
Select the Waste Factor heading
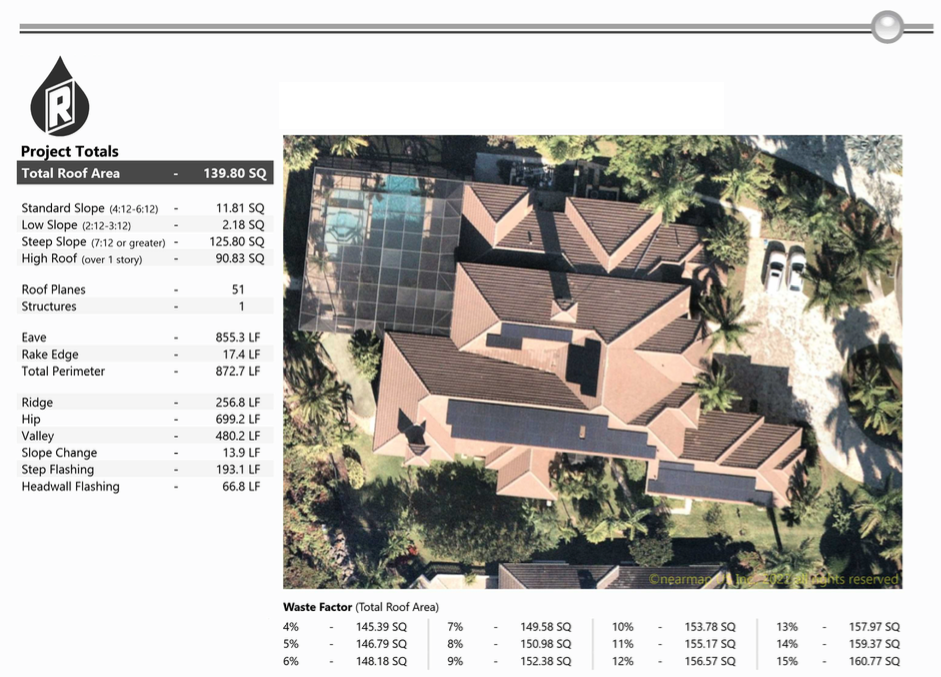pos(317,607)
